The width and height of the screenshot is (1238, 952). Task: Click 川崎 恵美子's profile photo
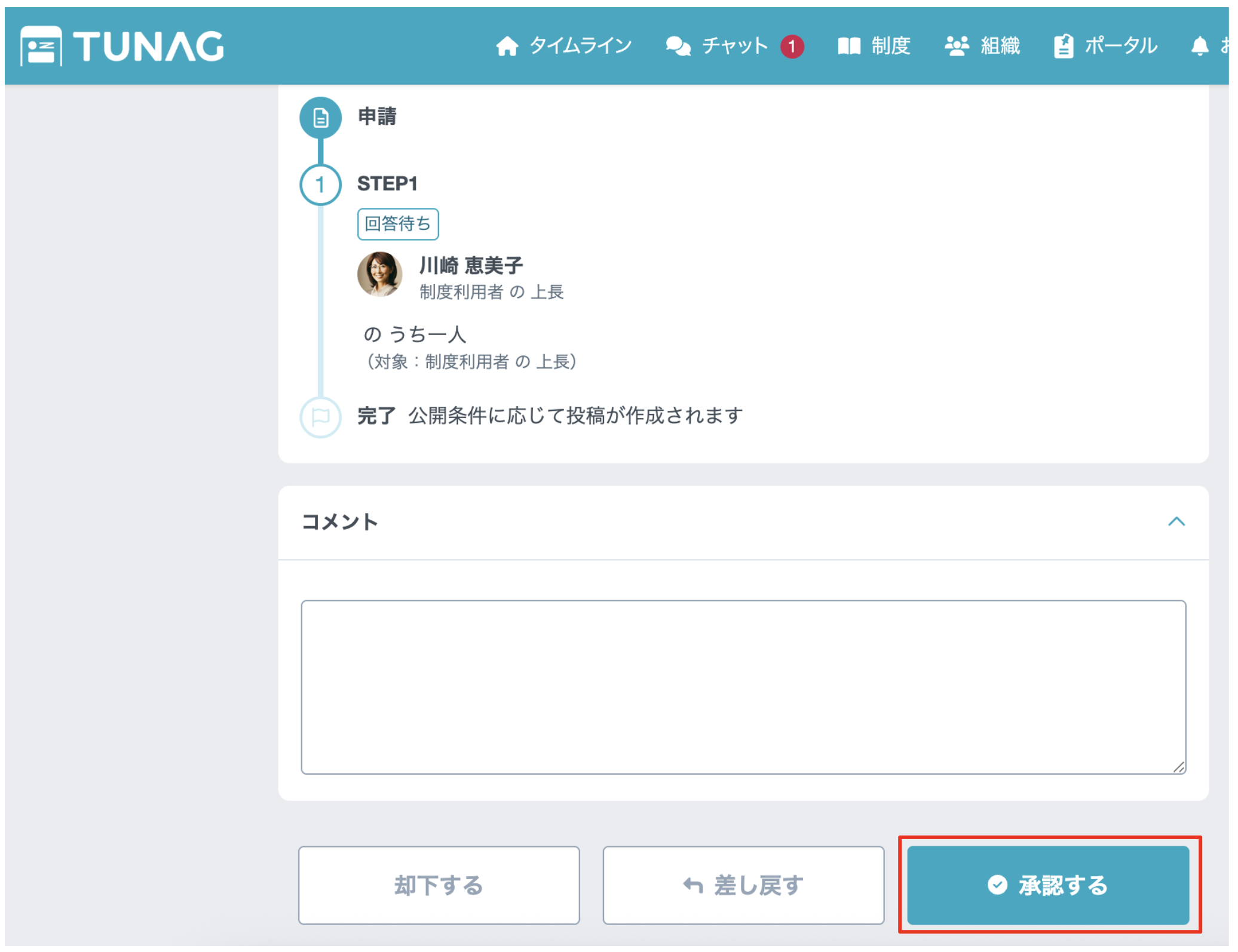pyautogui.click(x=380, y=275)
